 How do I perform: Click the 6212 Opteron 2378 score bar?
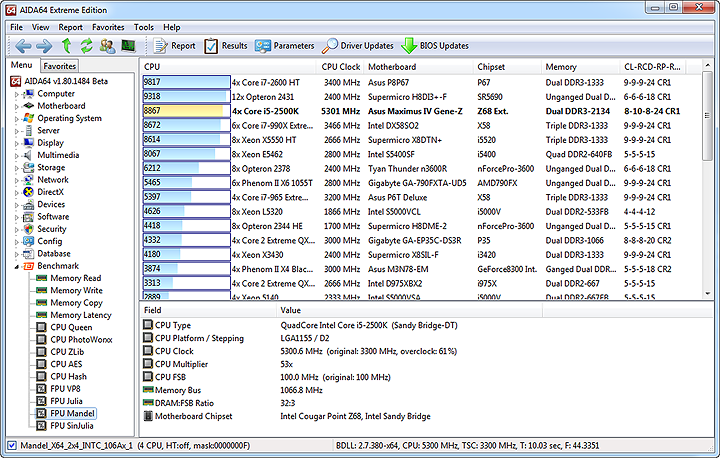[x=186, y=168]
